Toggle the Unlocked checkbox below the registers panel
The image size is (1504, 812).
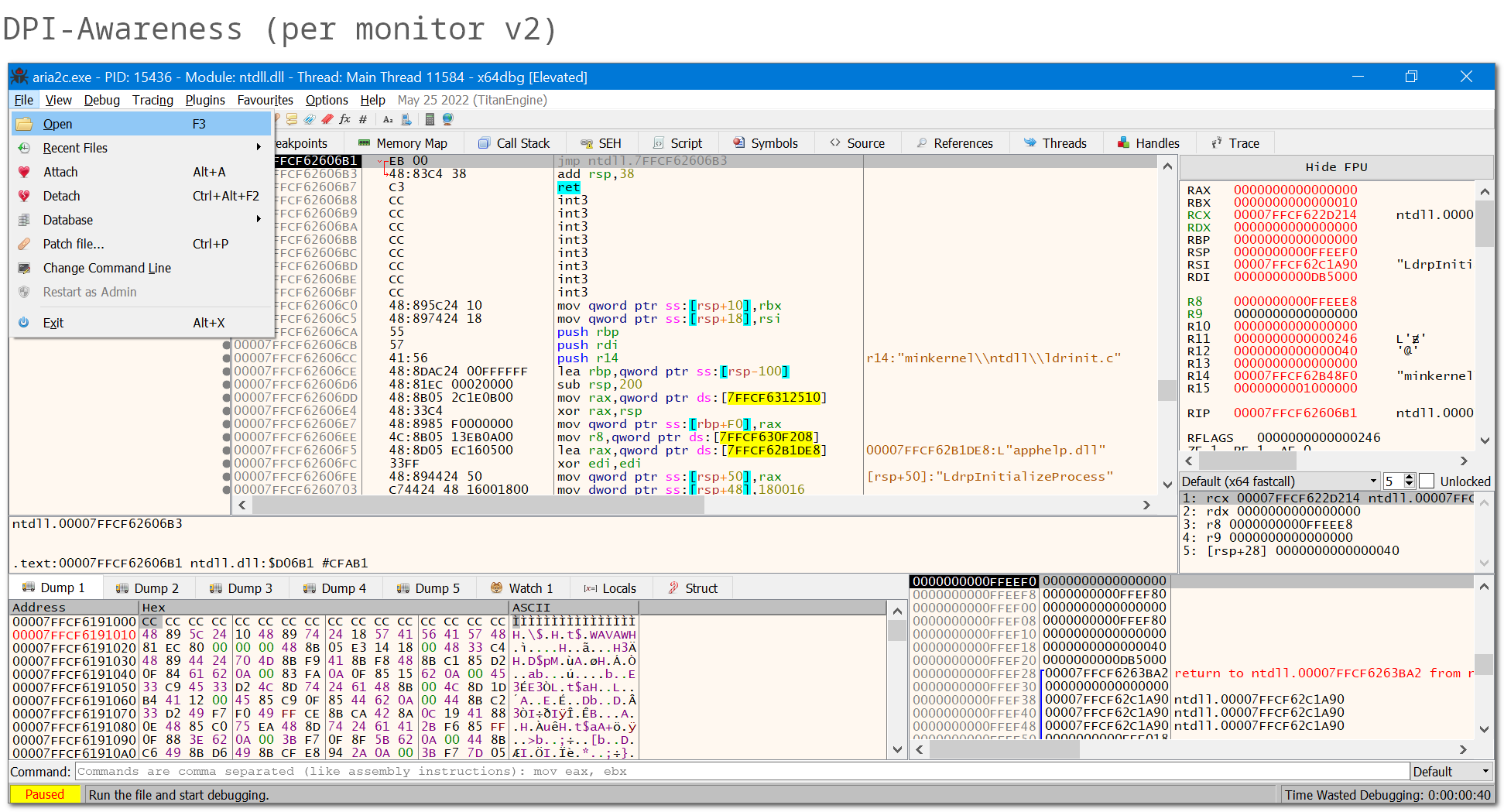pos(1428,481)
